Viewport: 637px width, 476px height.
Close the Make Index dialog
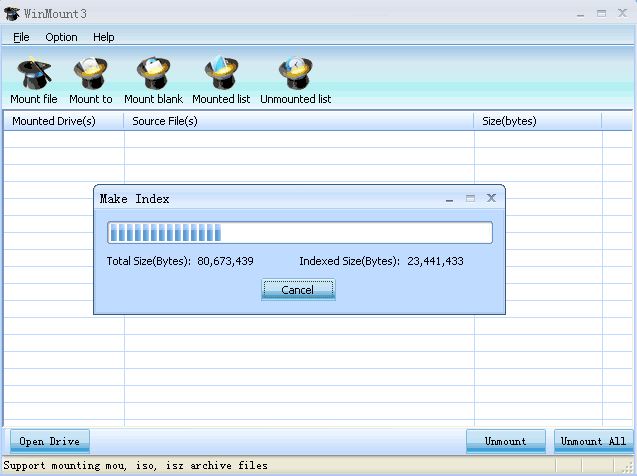(492, 198)
